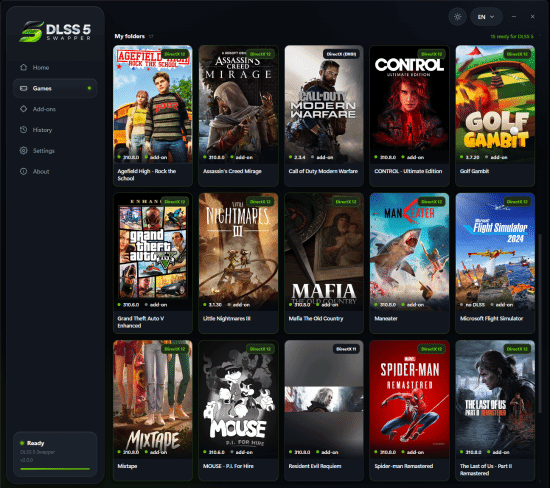This screenshot has height=488, width=550.
Task: Select the Control Ultimate Edition game card
Action: tap(409, 116)
